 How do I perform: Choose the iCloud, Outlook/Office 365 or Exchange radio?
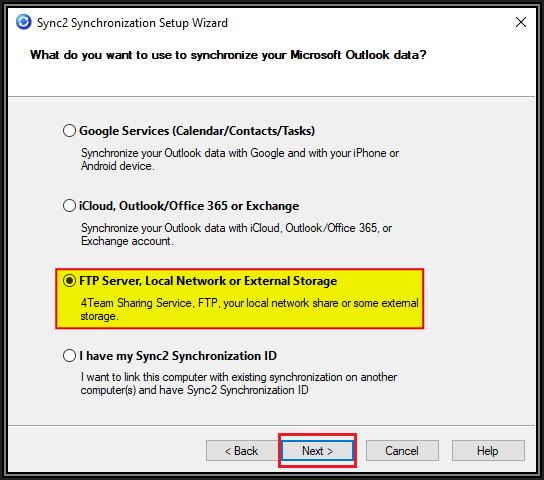[x=69, y=206]
